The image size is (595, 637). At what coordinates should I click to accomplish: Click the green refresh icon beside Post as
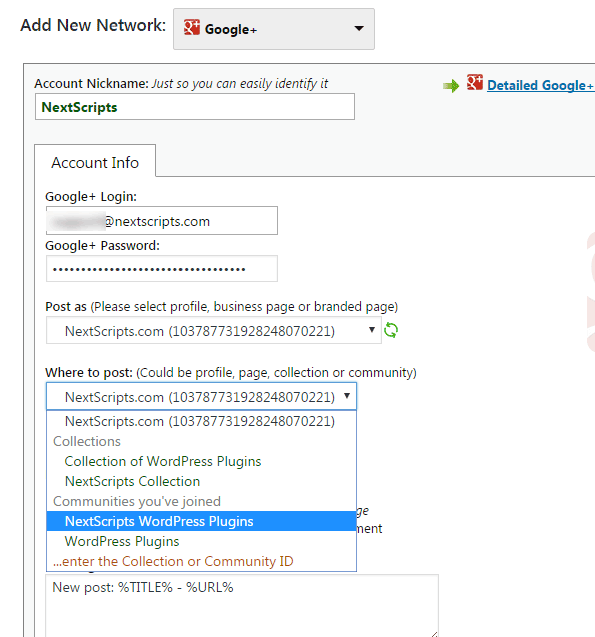pos(391,330)
